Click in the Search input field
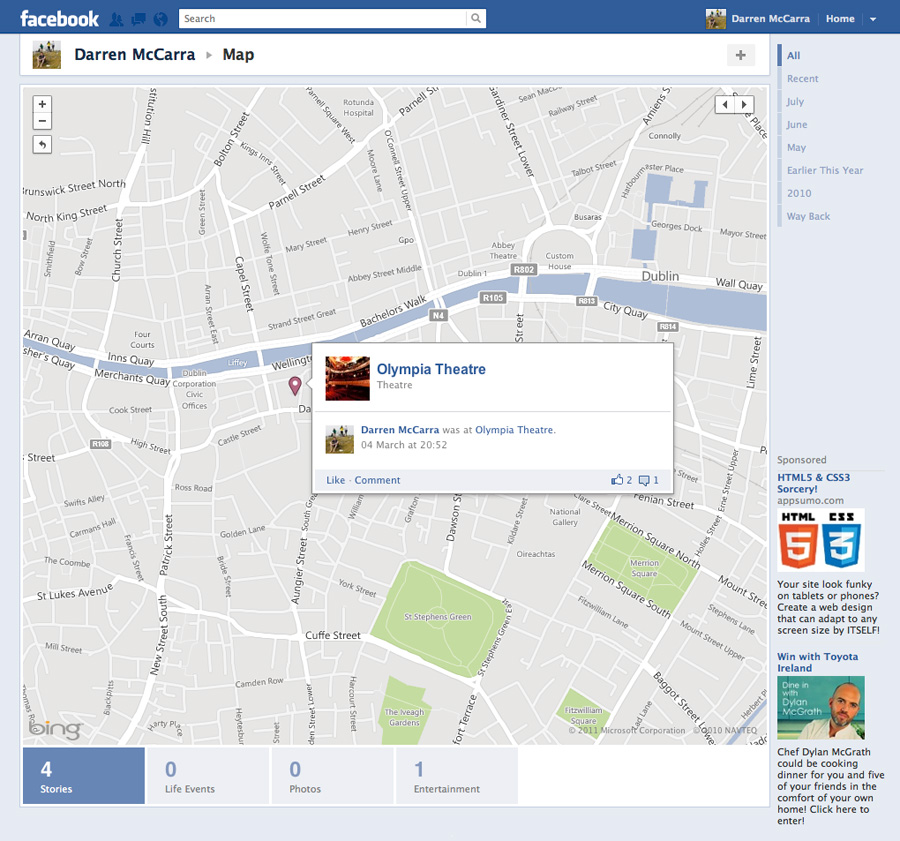This screenshot has width=900, height=841. [x=322, y=18]
